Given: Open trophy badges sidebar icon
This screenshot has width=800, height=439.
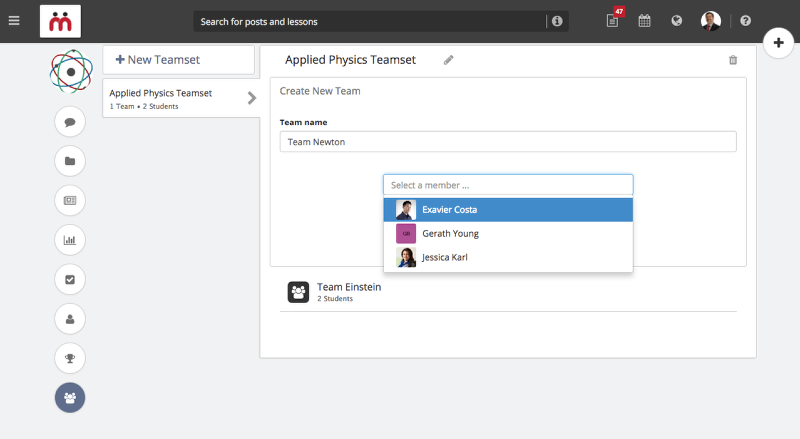Looking at the screenshot, I should click(70, 358).
